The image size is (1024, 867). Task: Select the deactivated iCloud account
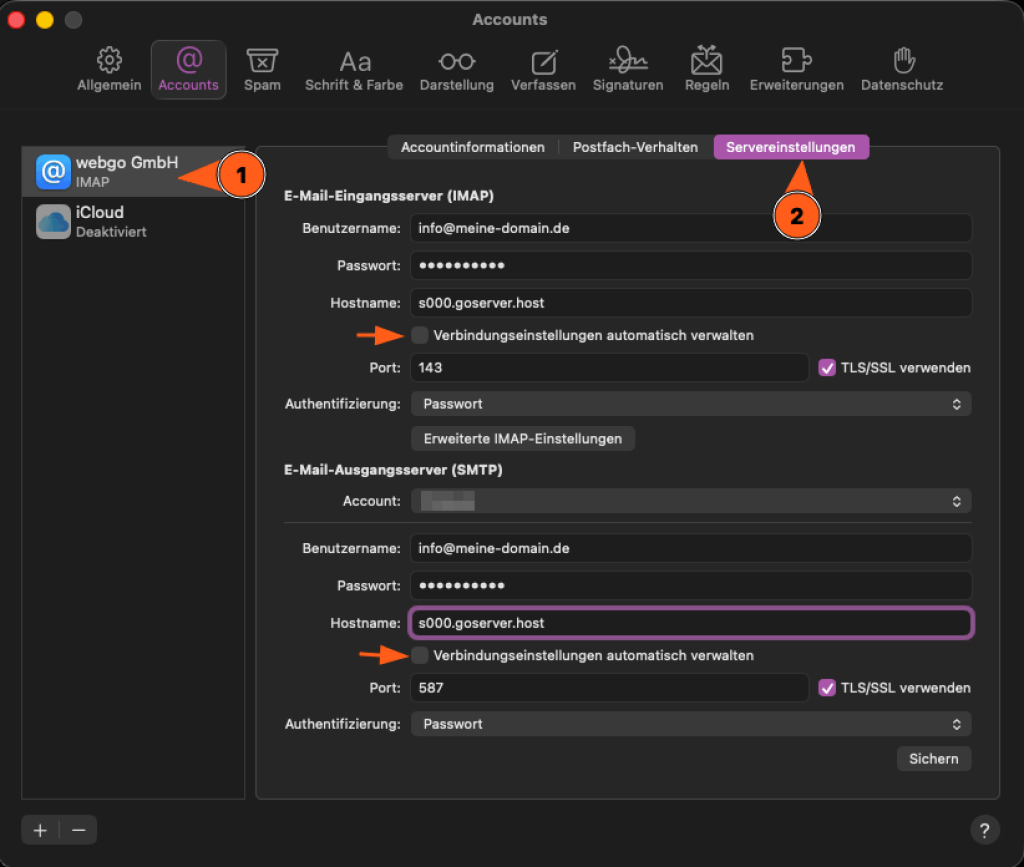[133, 221]
